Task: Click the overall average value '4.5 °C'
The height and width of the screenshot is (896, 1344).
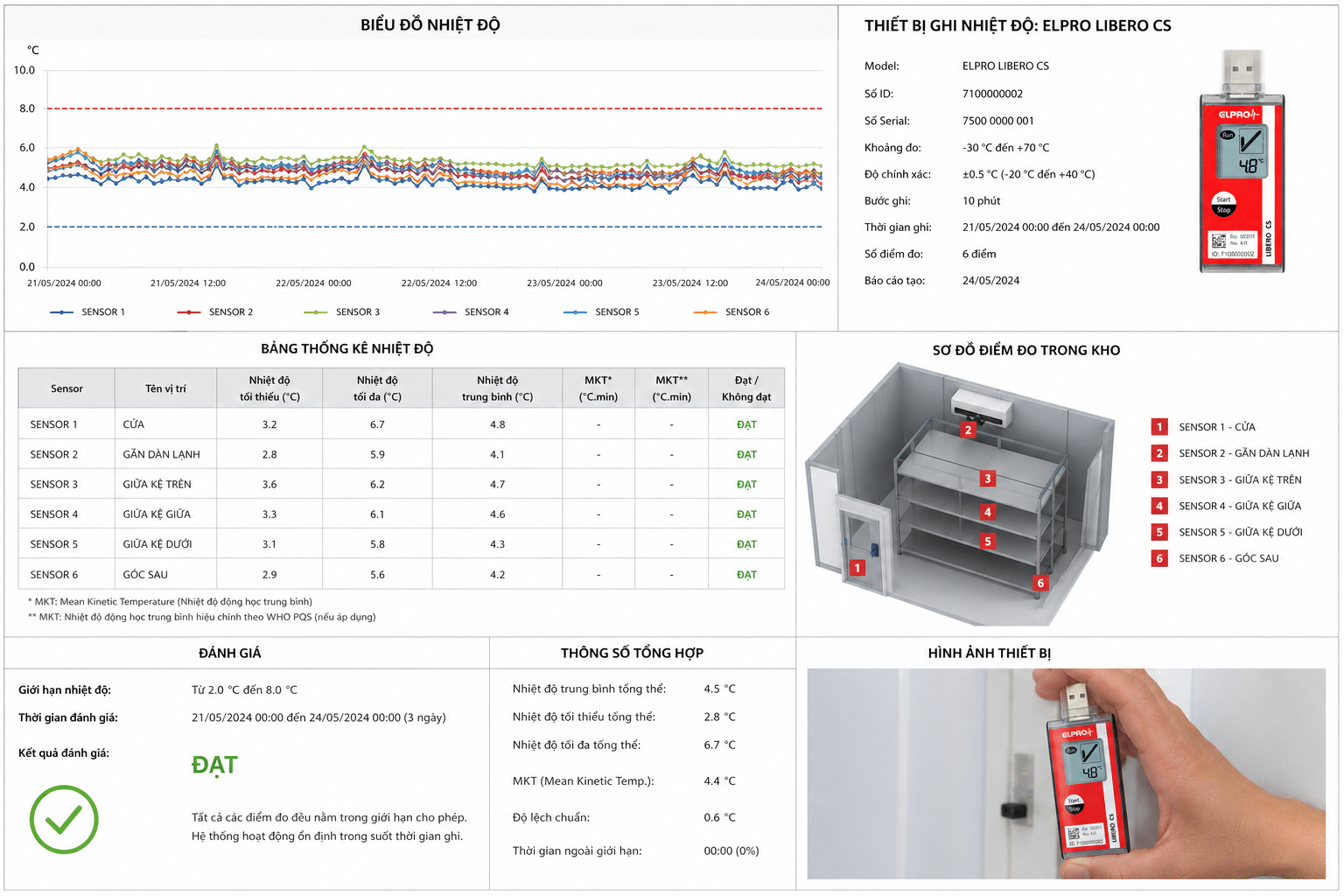Action: [719, 689]
